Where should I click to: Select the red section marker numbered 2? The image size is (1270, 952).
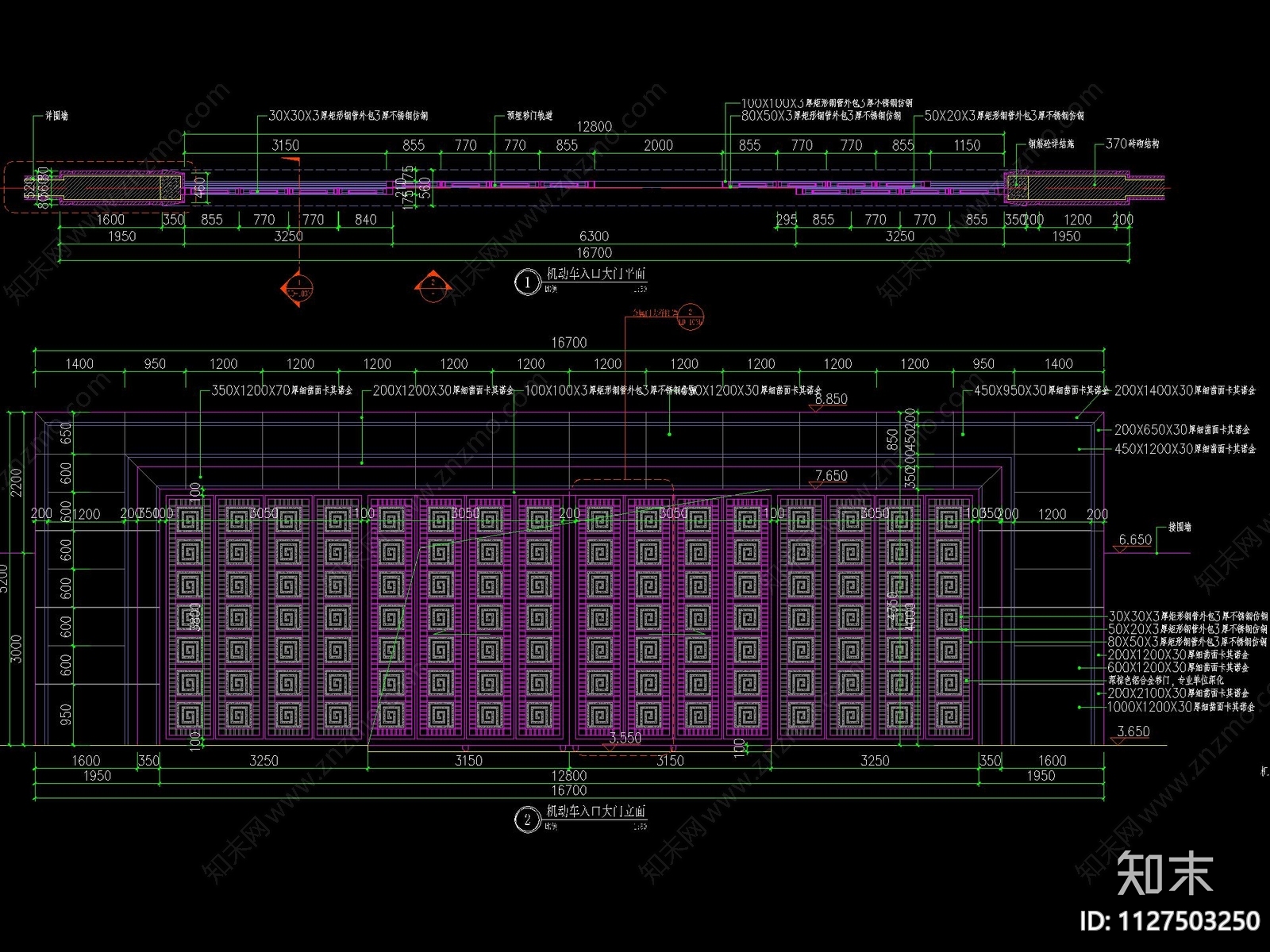click(x=432, y=286)
